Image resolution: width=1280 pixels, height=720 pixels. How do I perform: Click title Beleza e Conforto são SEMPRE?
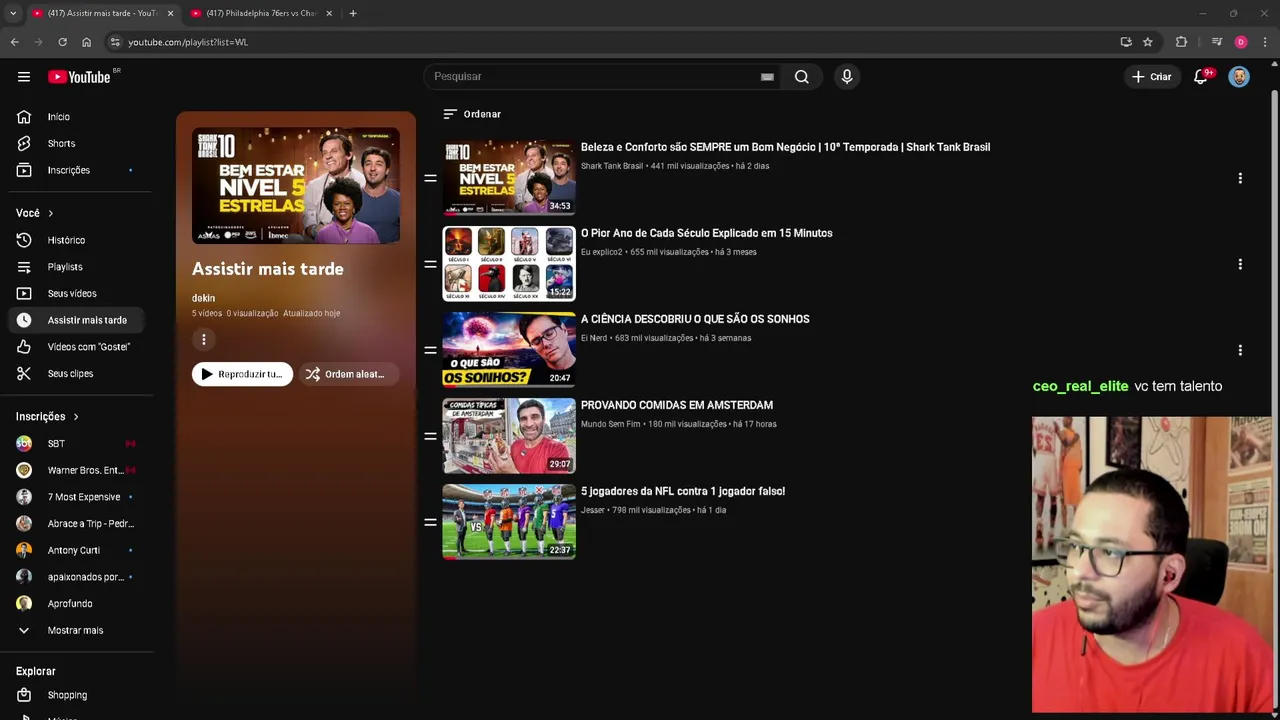click(x=785, y=147)
